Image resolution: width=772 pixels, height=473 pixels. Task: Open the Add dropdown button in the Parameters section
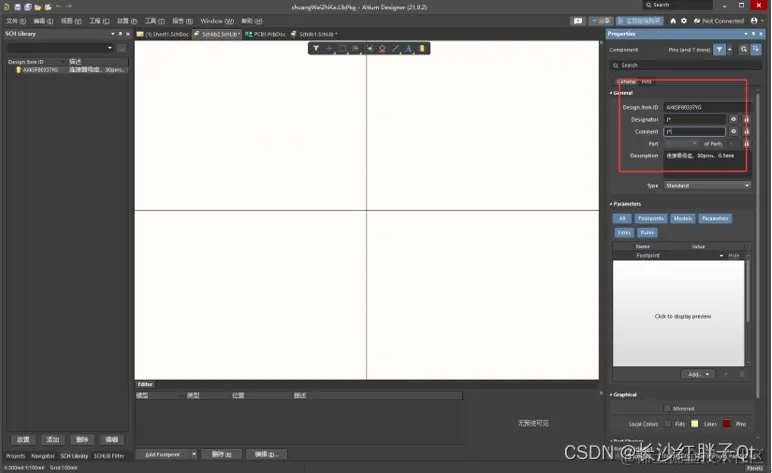click(x=698, y=374)
